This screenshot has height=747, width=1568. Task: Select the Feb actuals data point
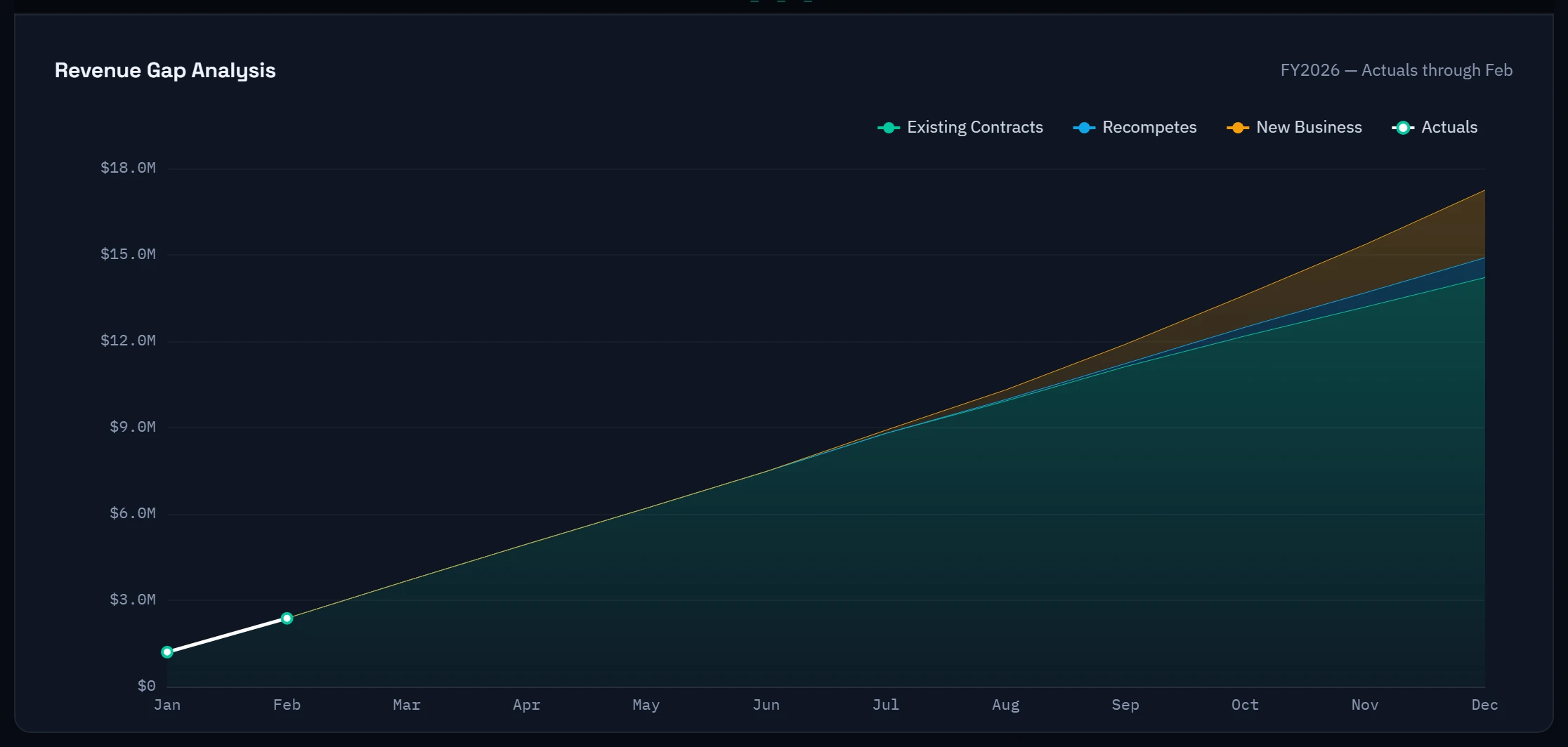(x=287, y=619)
